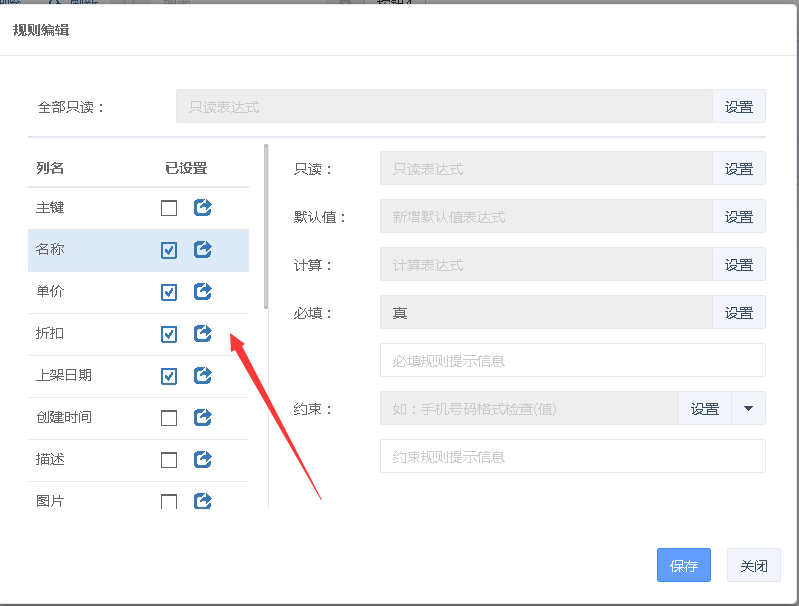This screenshot has height=606, width=799.
Task: Expand the 约束 dropdown arrow
Action: [749, 408]
